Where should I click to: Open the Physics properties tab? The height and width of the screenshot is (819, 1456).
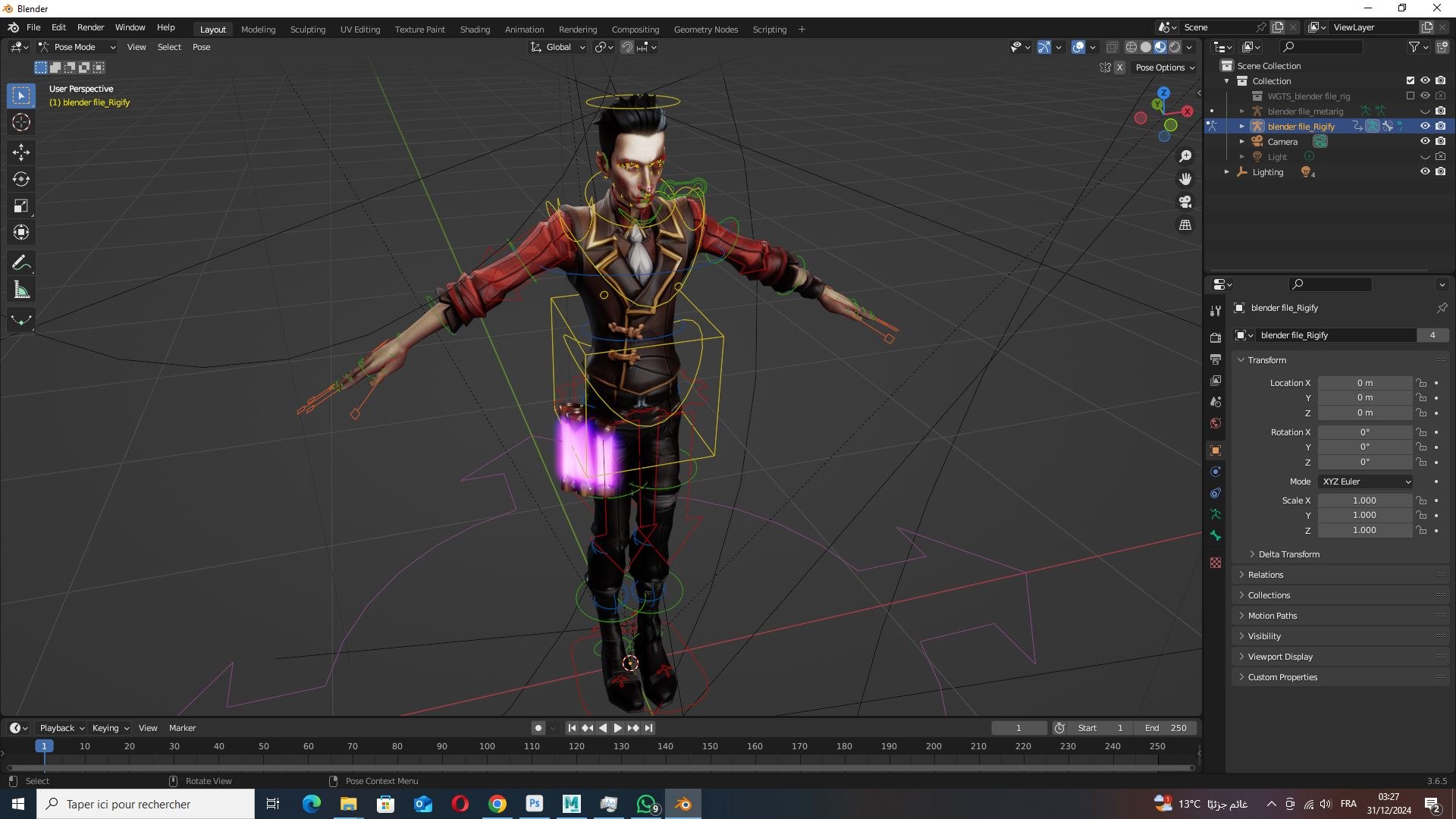[1216, 472]
